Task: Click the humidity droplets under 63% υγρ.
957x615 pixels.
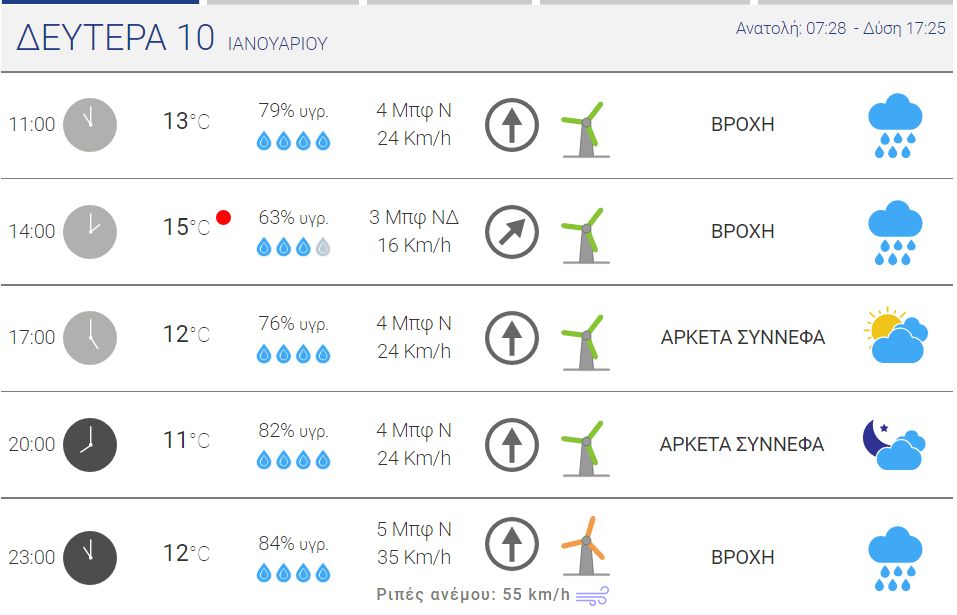Action: tap(294, 247)
